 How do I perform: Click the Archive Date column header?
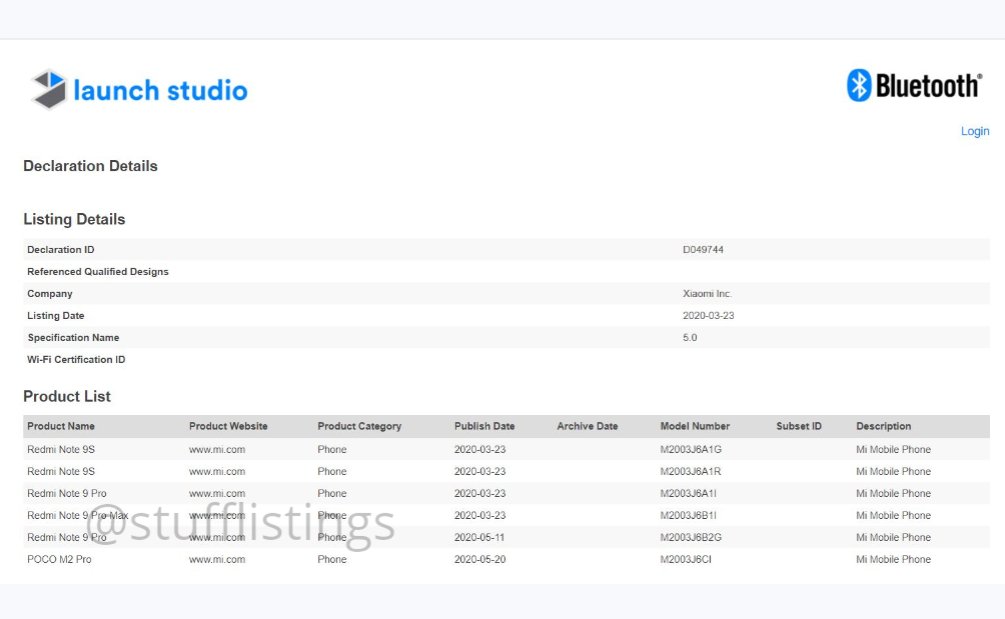(587, 426)
